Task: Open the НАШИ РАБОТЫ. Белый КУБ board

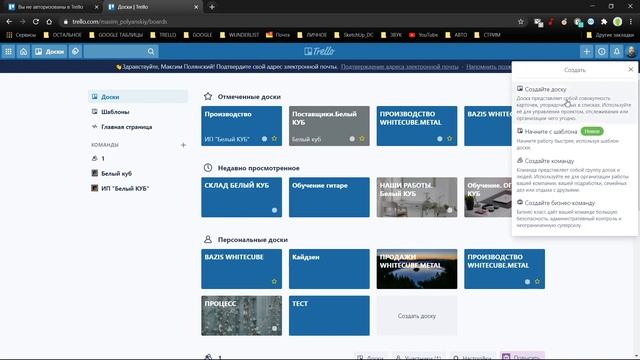Action: (417, 197)
